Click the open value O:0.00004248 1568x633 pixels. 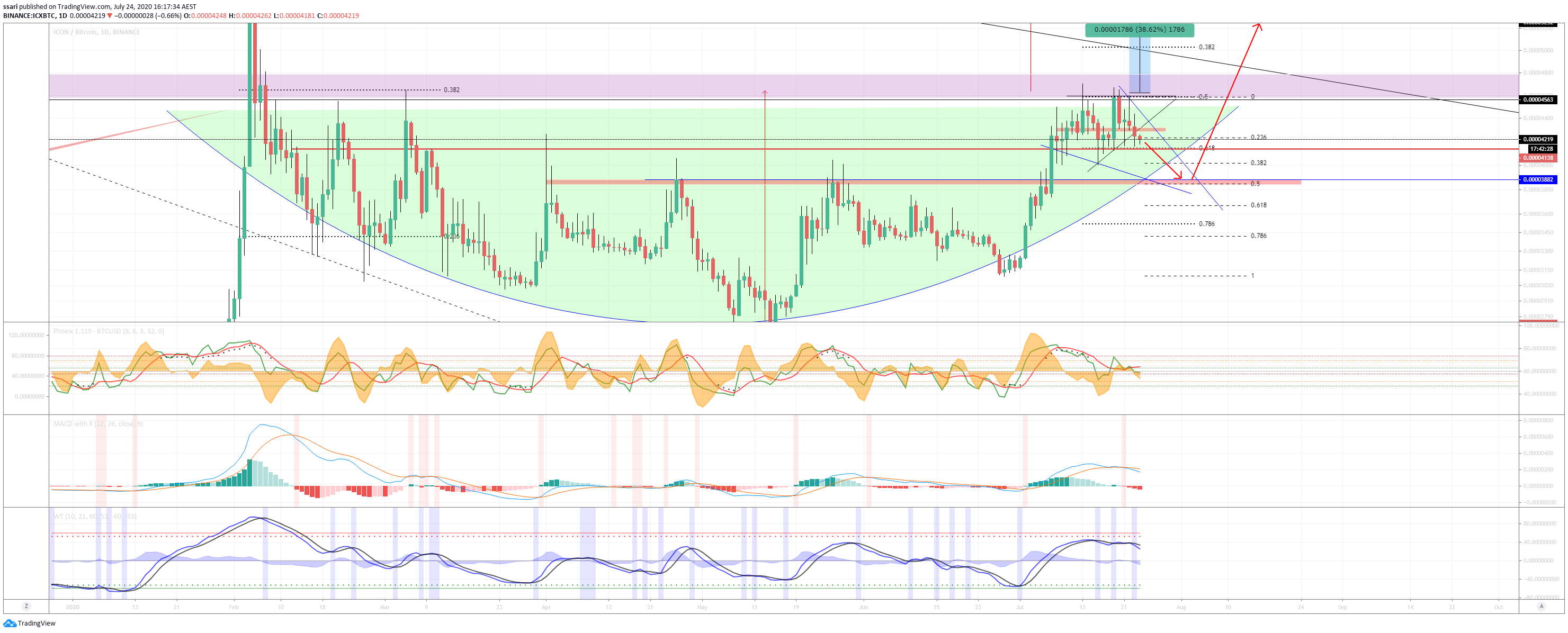[205, 16]
